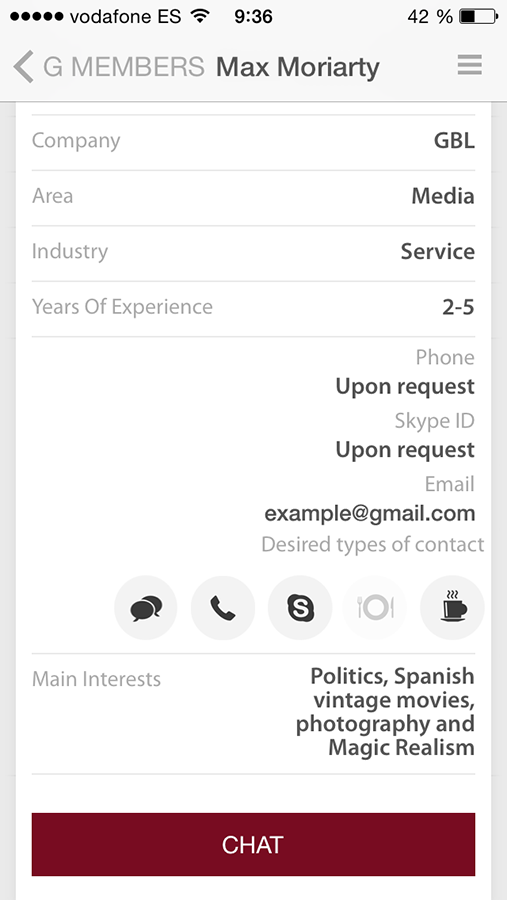Tap the Years Of Experience row

tap(253, 308)
